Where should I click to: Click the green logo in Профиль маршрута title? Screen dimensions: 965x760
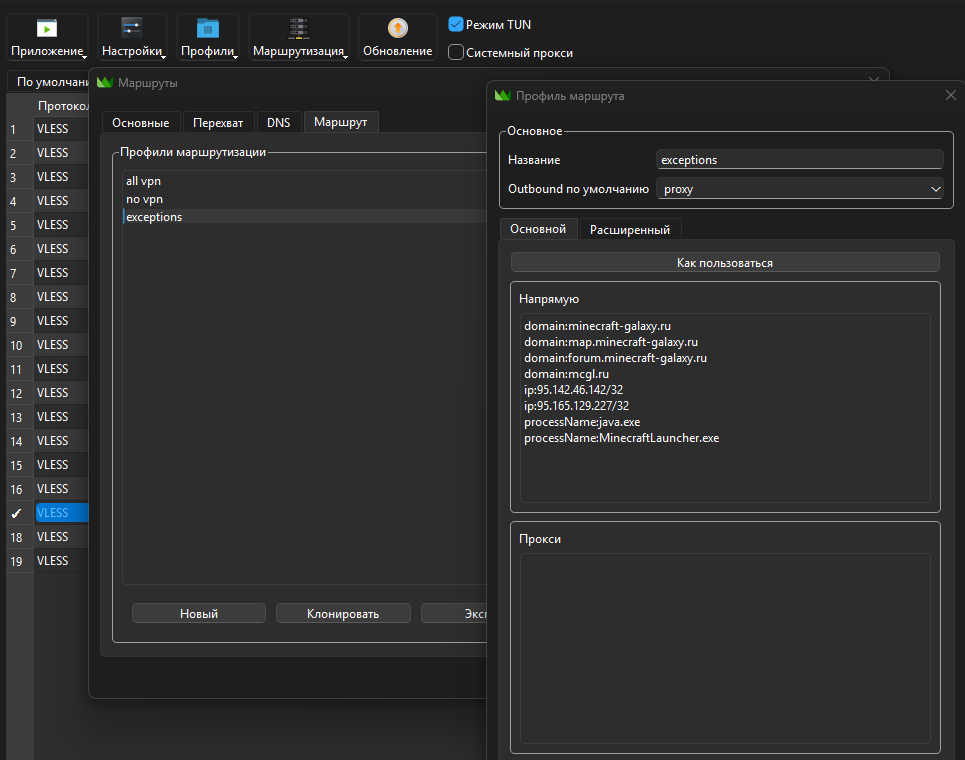click(x=503, y=96)
